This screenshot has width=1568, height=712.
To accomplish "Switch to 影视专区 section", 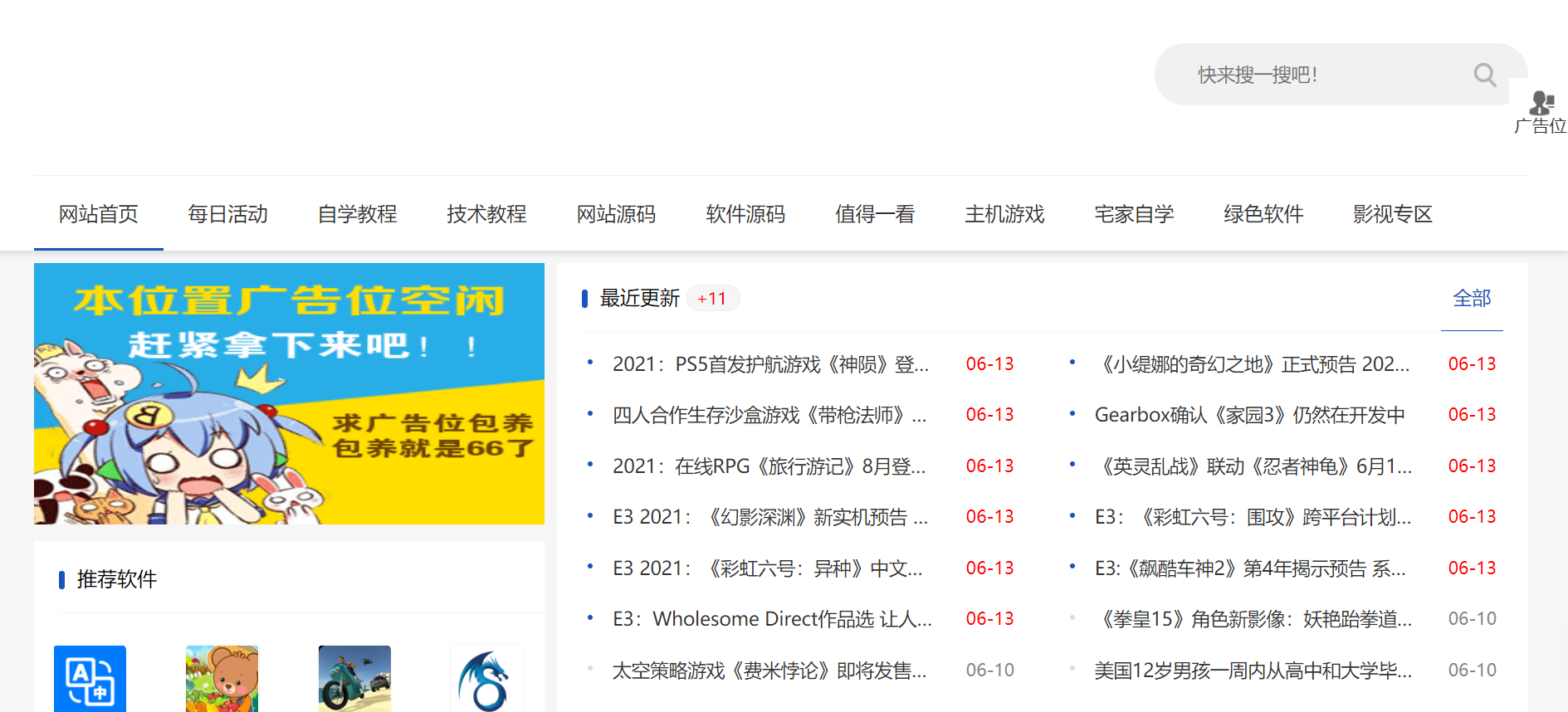I will (x=1393, y=214).
